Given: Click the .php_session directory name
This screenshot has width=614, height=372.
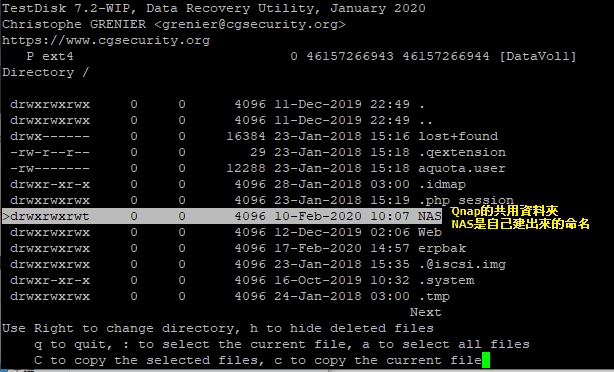Looking at the screenshot, I should pos(466,200).
